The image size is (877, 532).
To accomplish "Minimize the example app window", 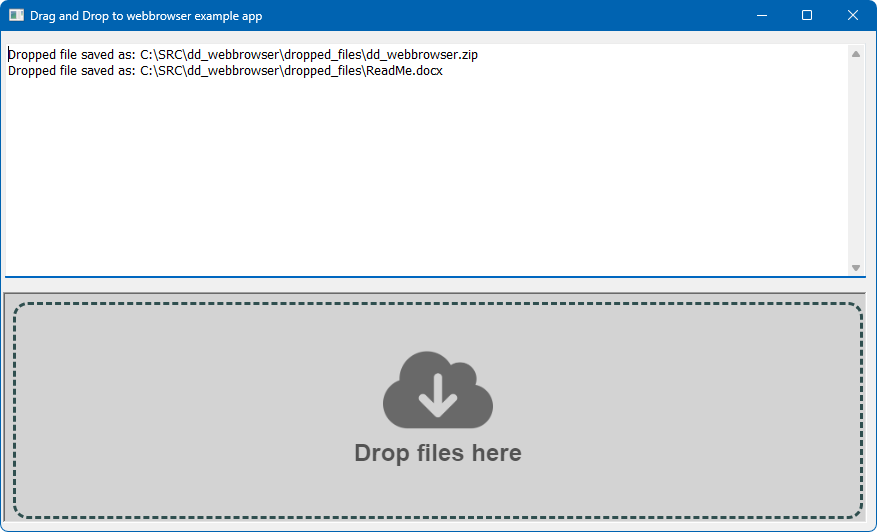I will click(762, 16).
